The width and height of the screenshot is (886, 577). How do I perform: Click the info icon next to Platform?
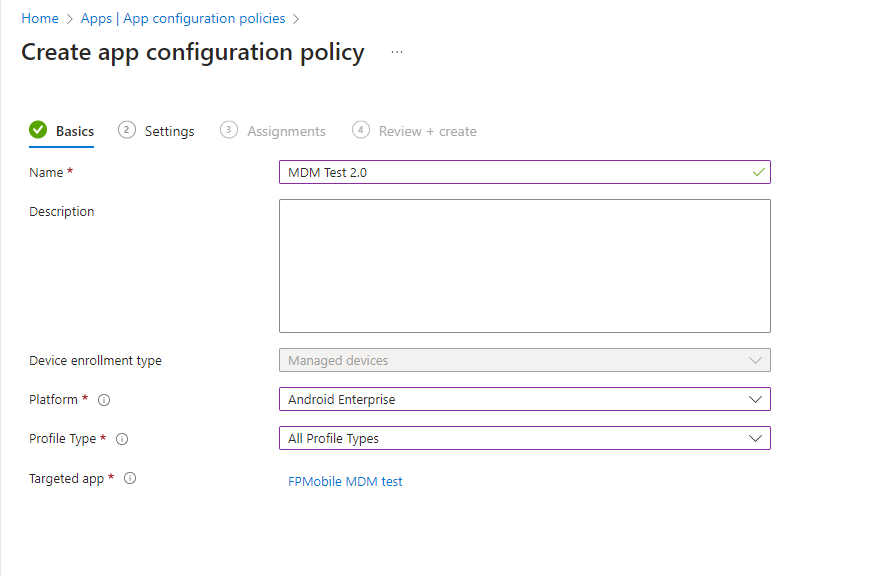point(104,400)
